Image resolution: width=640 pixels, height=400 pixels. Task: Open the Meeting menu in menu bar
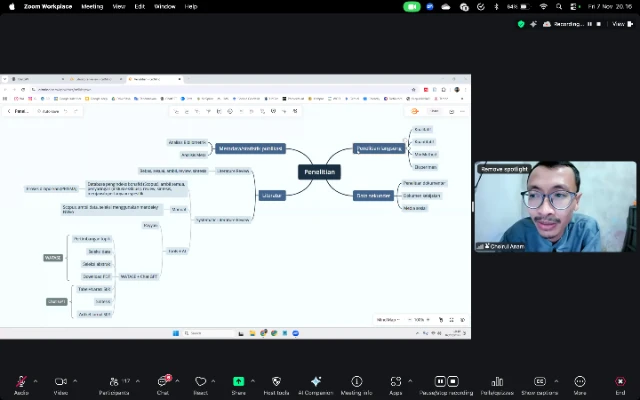[92, 6]
